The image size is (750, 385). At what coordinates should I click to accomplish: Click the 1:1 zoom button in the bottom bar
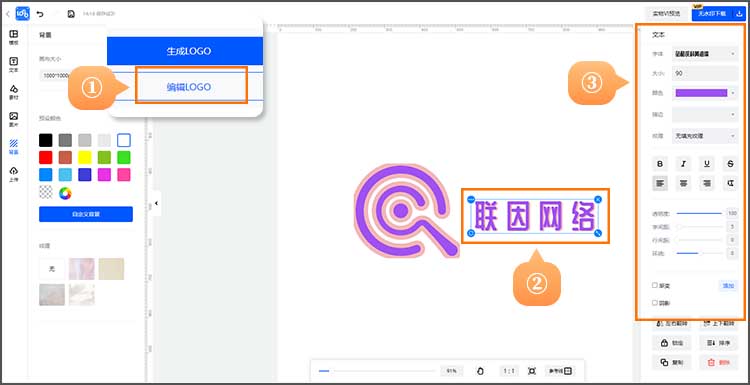point(509,371)
